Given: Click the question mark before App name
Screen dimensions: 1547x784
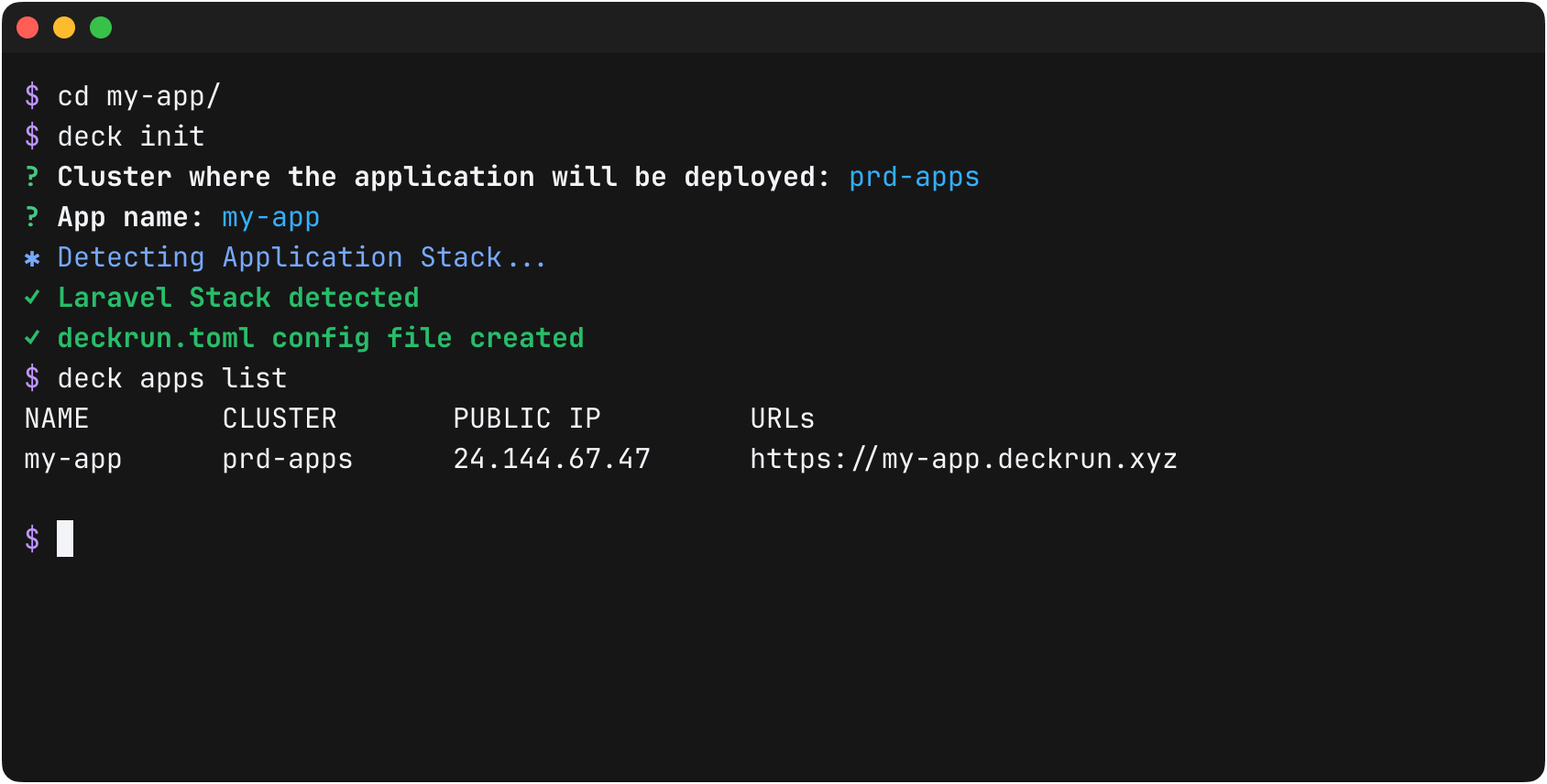Looking at the screenshot, I should (32, 217).
